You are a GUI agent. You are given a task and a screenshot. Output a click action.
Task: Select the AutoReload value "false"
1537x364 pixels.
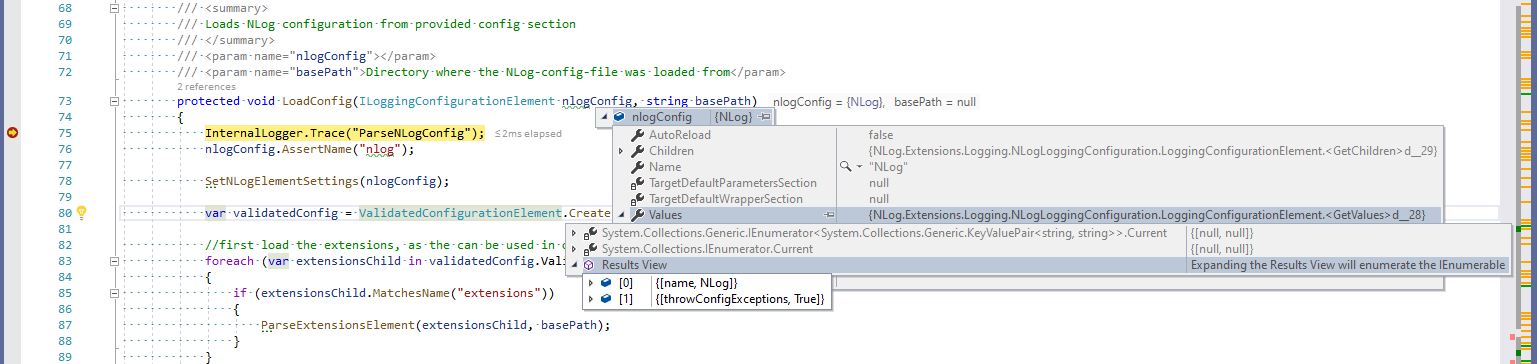[x=881, y=135]
